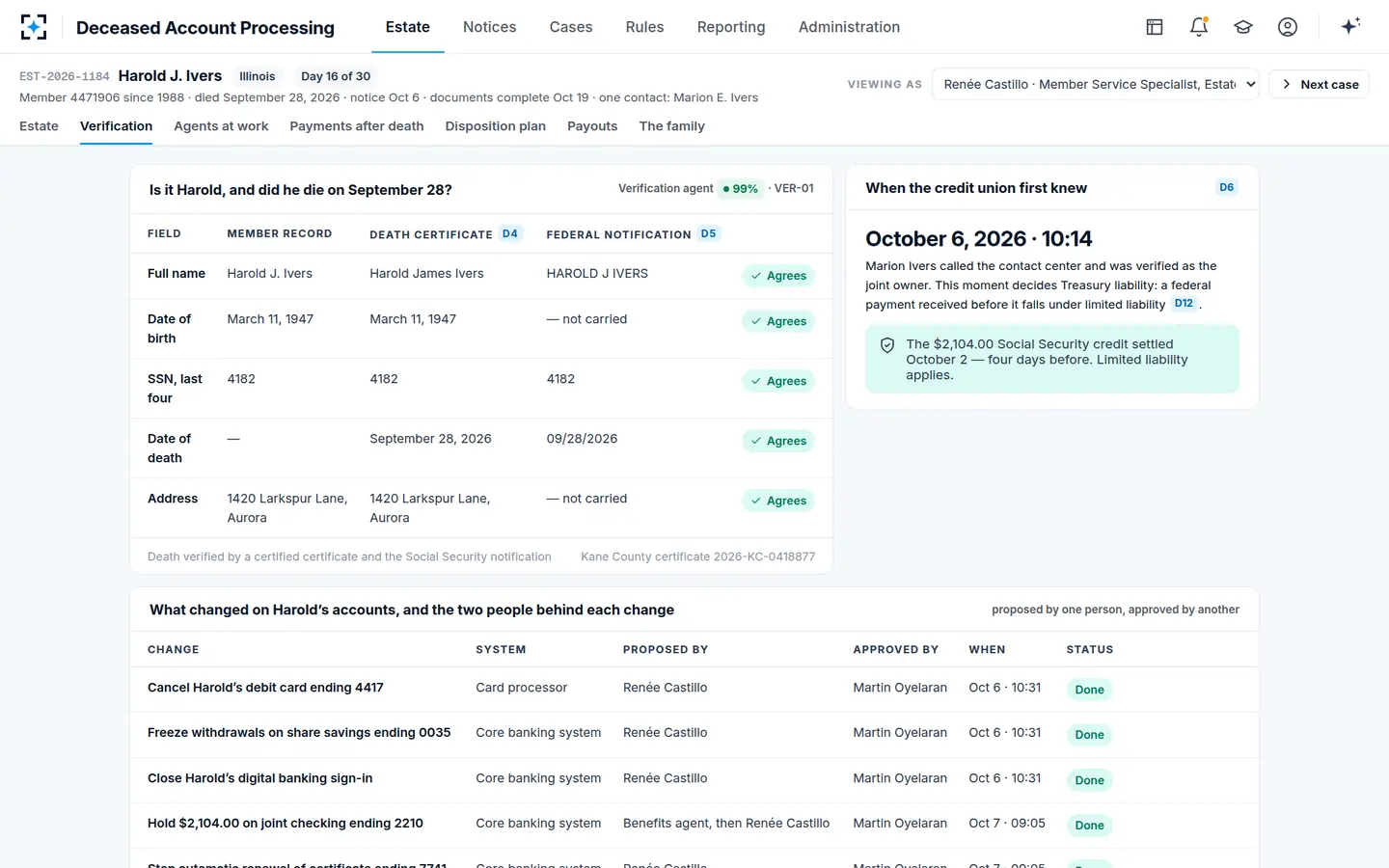The width and height of the screenshot is (1389, 868).
Task: Open the training graduation cap icon
Action: click(x=1243, y=27)
